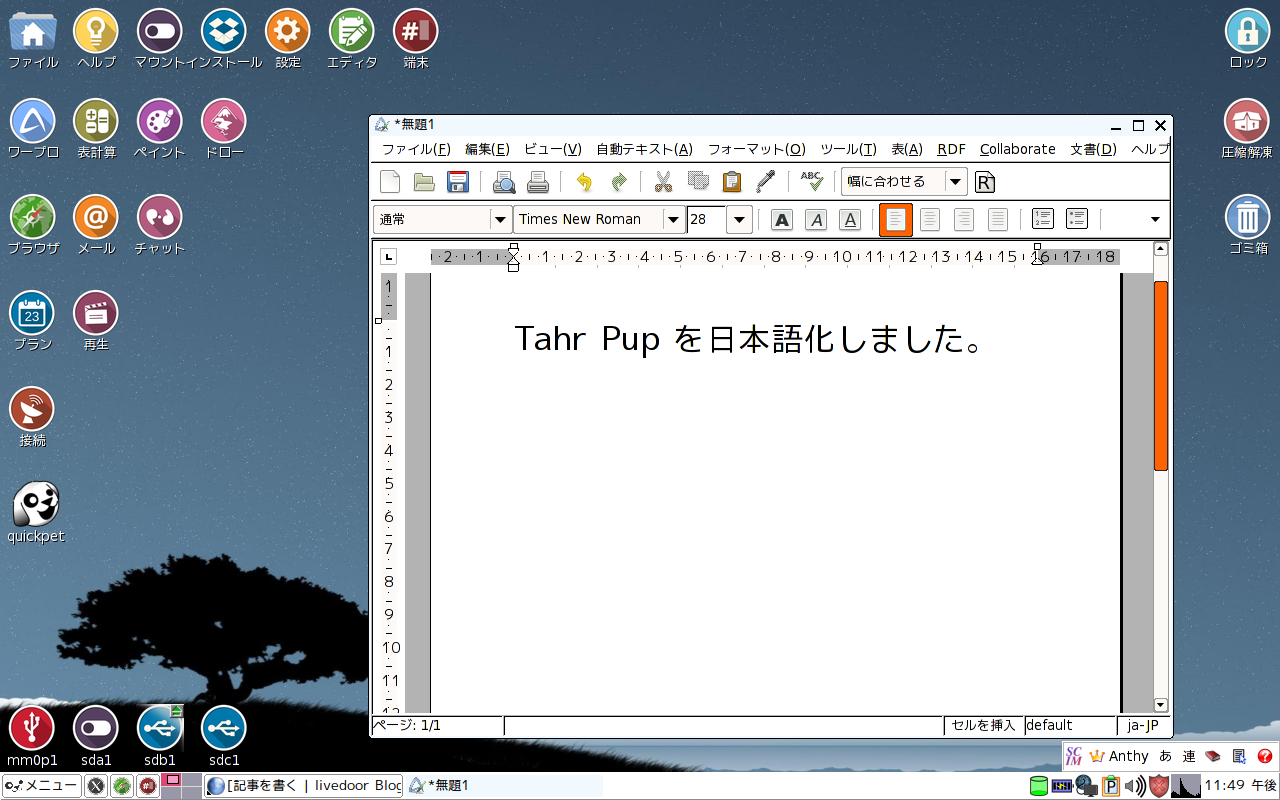Click the volume speaker tray icon
This screenshot has width=1280, height=800.
pyautogui.click(x=1136, y=786)
